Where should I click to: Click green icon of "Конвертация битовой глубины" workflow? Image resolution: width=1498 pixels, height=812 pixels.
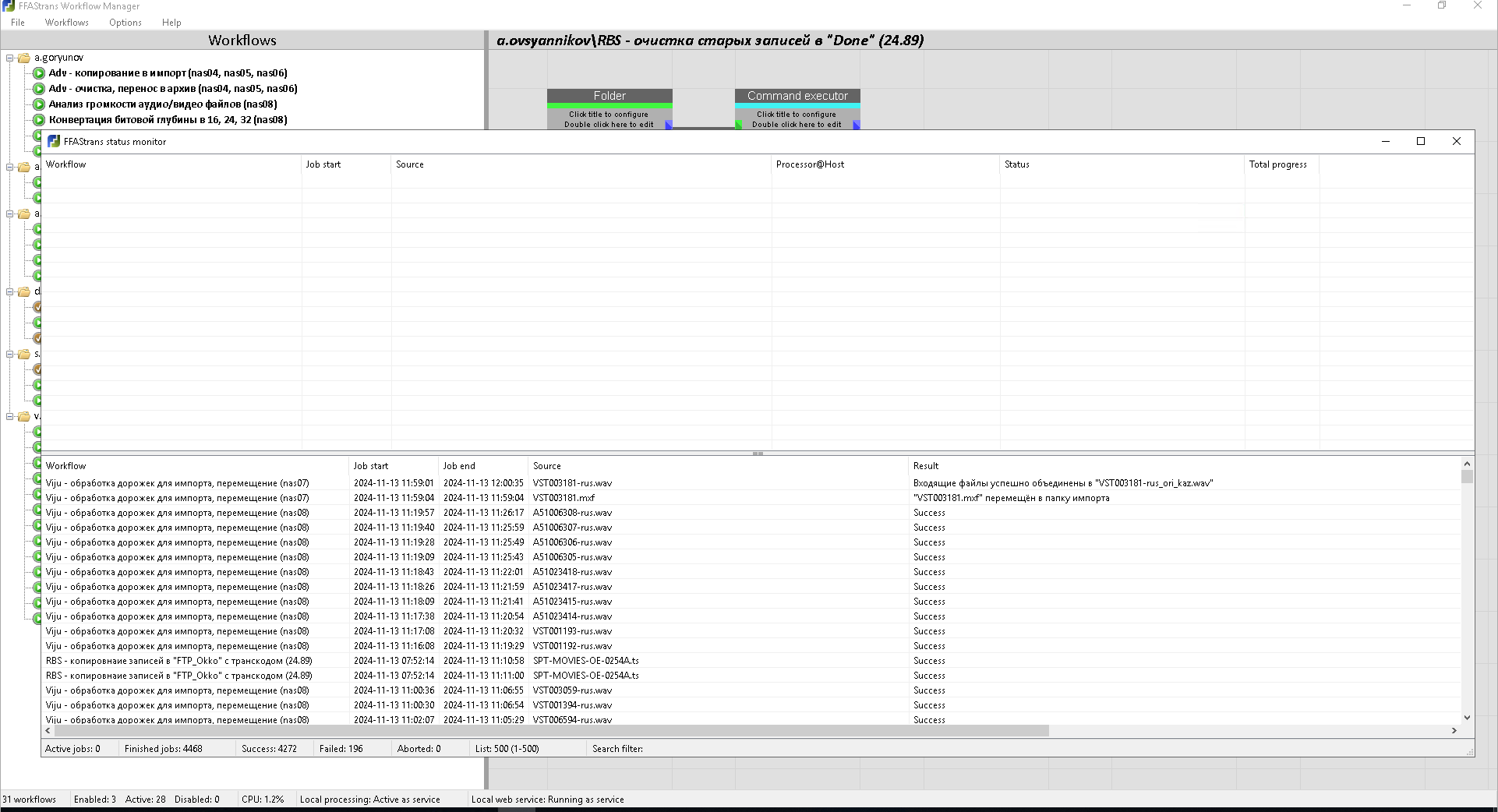pyautogui.click(x=39, y=120)
